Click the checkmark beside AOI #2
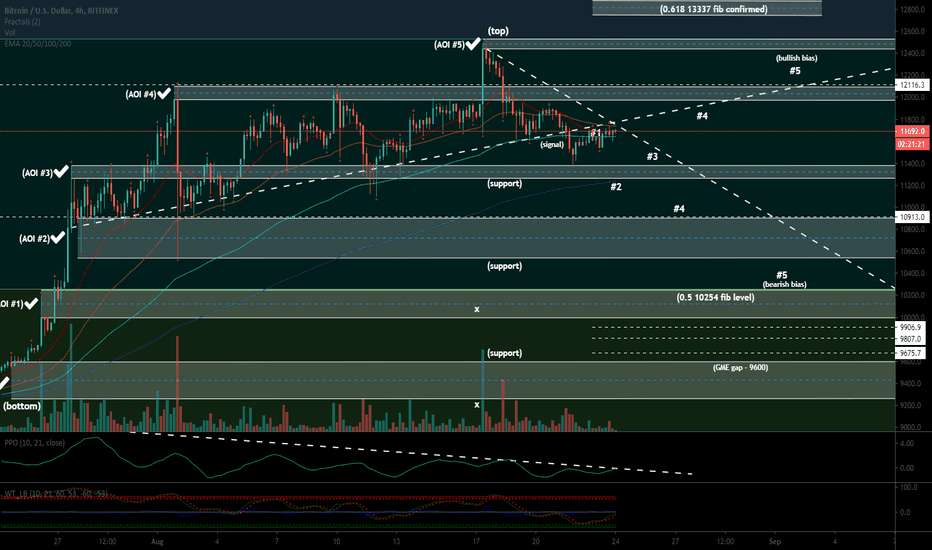Viewport: 932px width, 550px height. click(58, 238)
